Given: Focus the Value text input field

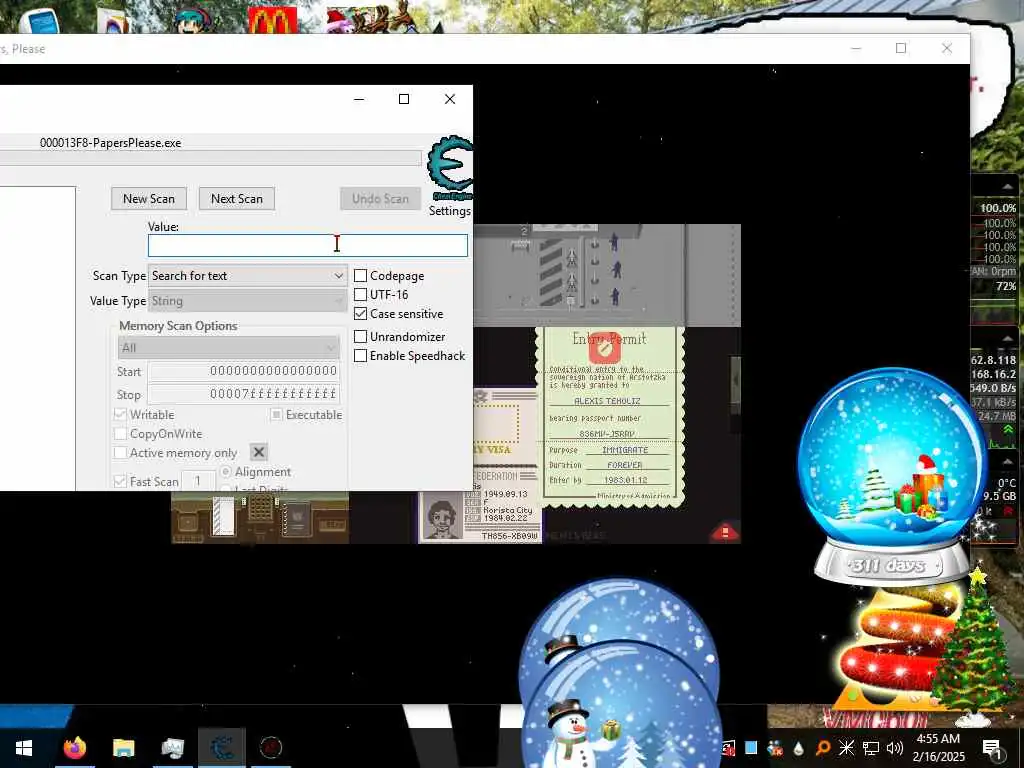Looking at the screenshot, I should click(308, 246).
